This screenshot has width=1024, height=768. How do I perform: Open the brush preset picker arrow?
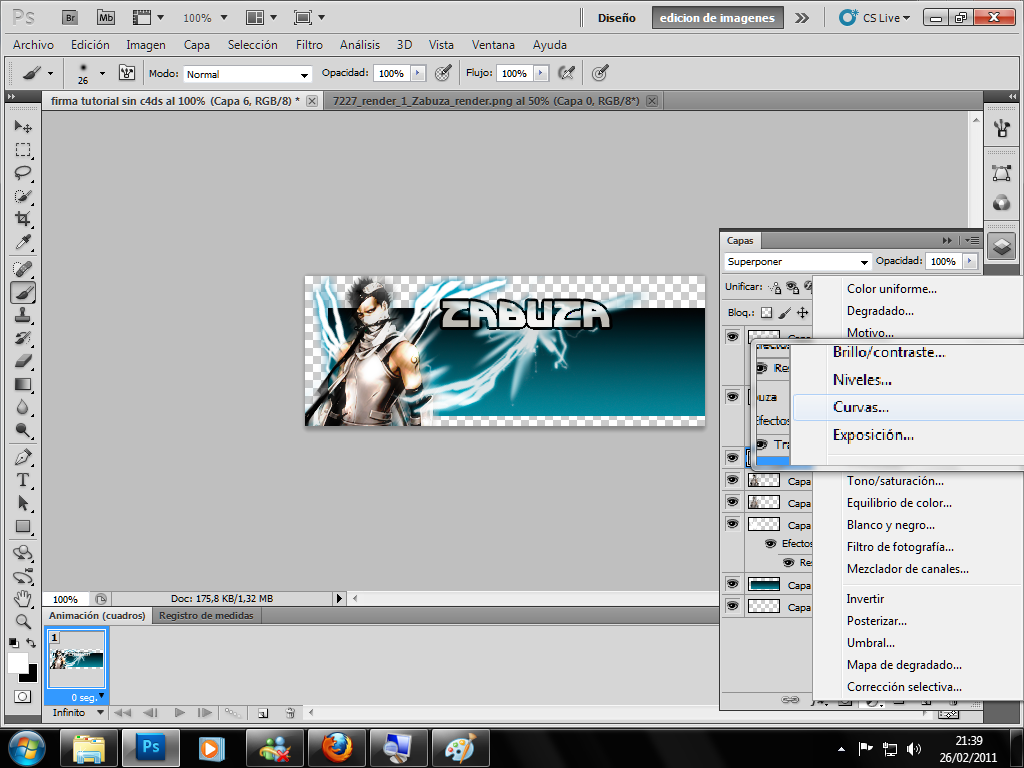[102, 73]
